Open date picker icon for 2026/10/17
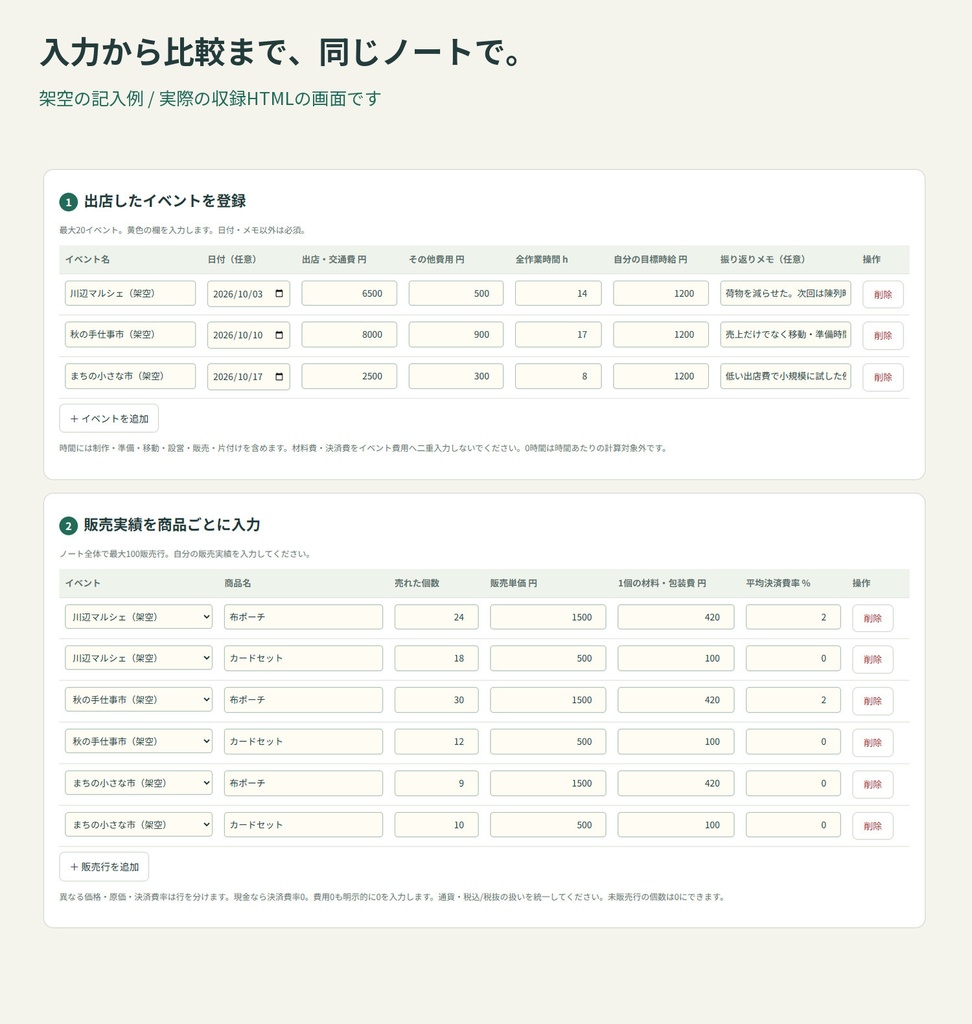 (279, 377)
